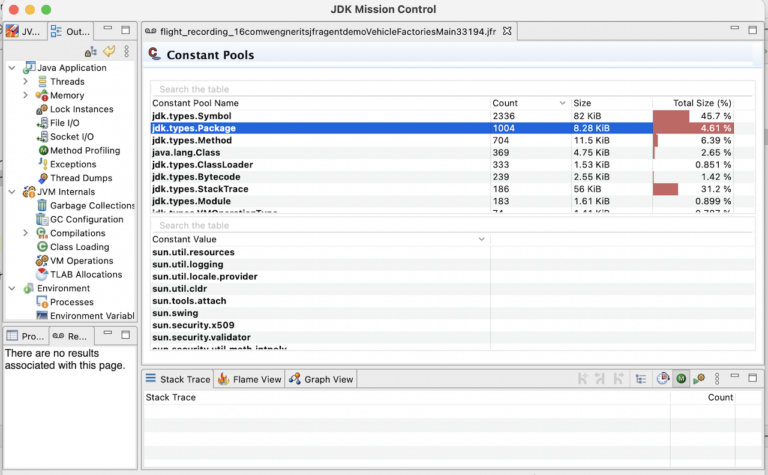
Task: Switch to the Stack Trace tab
Action: 178,379
